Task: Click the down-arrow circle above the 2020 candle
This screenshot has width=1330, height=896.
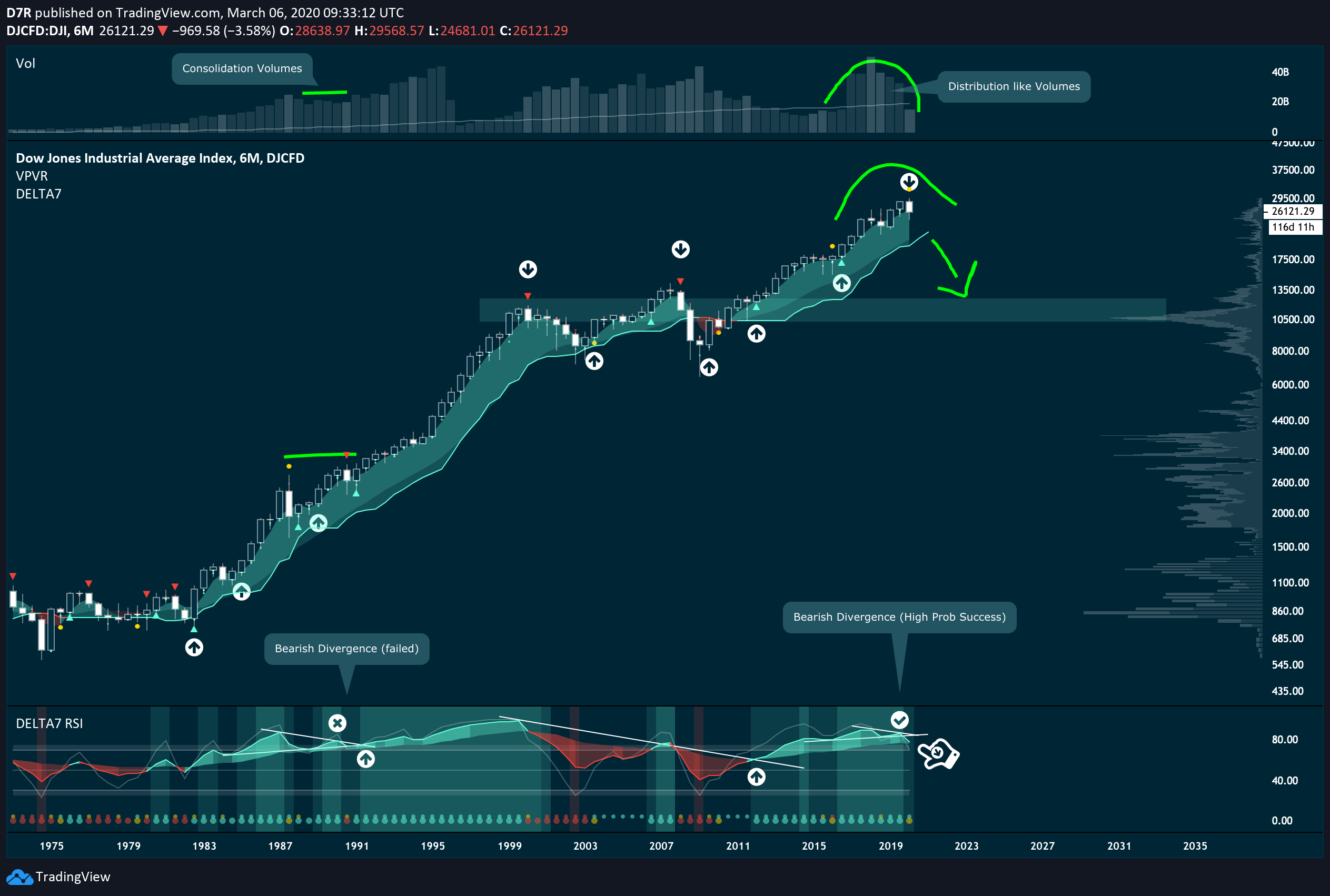Action: point(909,182)
